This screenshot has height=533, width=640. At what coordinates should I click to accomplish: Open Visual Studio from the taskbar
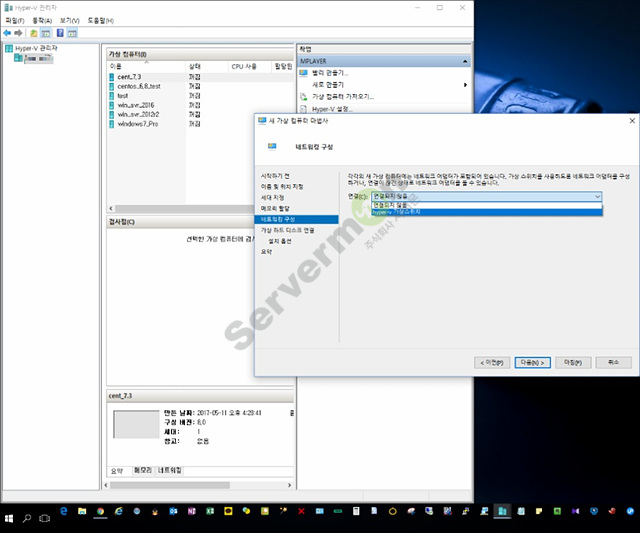576,511
